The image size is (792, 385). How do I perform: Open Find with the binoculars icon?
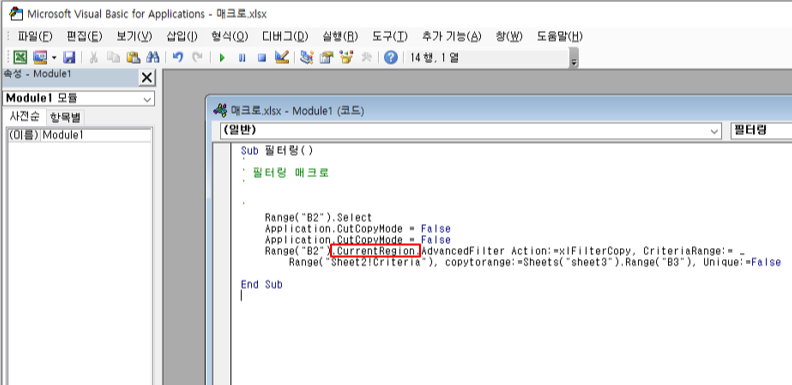[x=153, y=58]
